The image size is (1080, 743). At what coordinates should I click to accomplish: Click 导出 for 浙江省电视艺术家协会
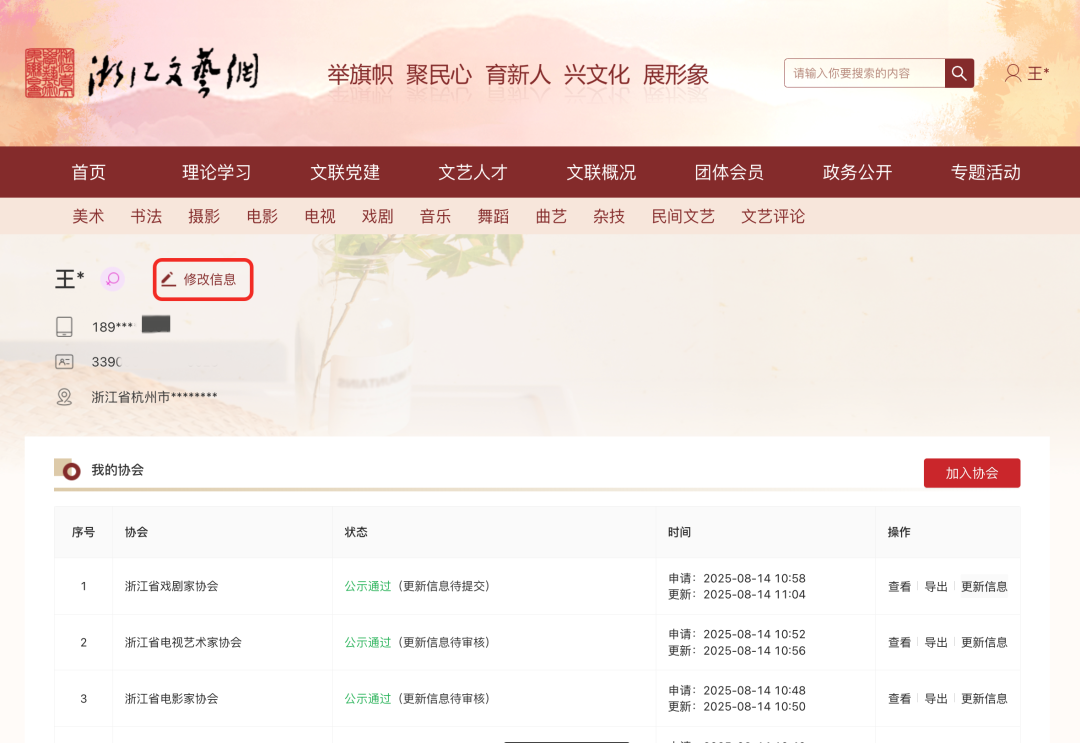coord(936,642)
